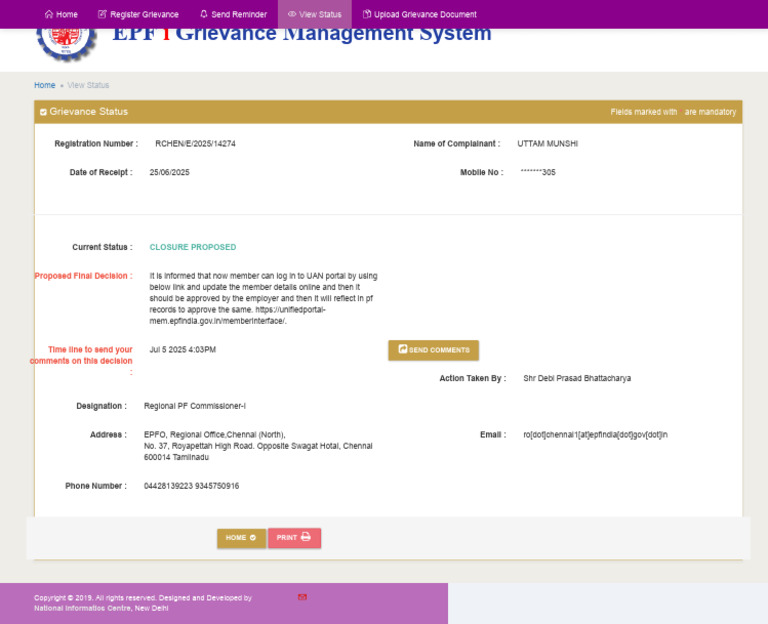Image resolution: width=768 pixels, height=624 pixels.
Task: Click the EPF i Grievance Management System heading
Action: 302,34
